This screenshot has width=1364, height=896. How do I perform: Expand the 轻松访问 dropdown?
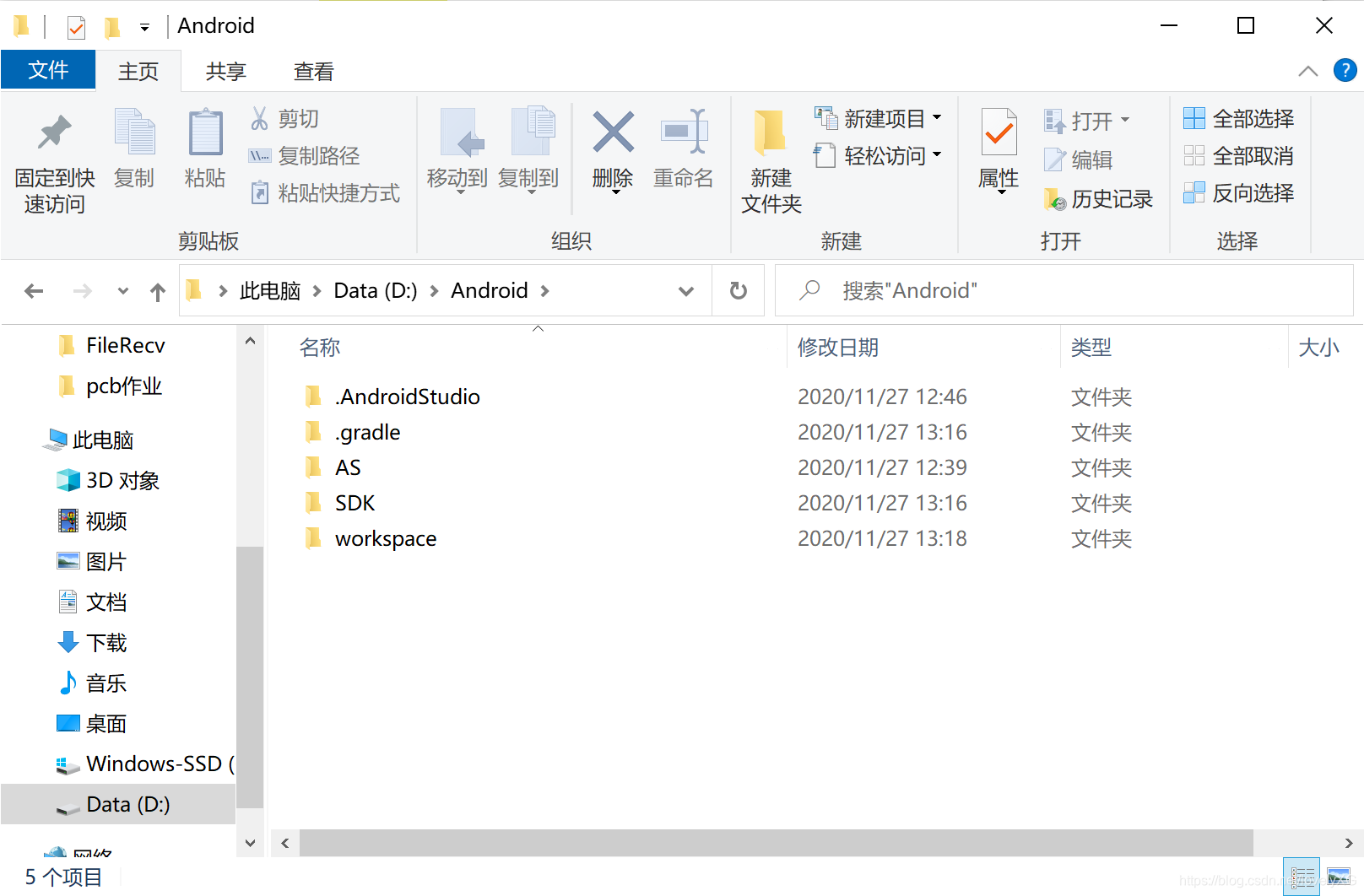coord(937,154)
